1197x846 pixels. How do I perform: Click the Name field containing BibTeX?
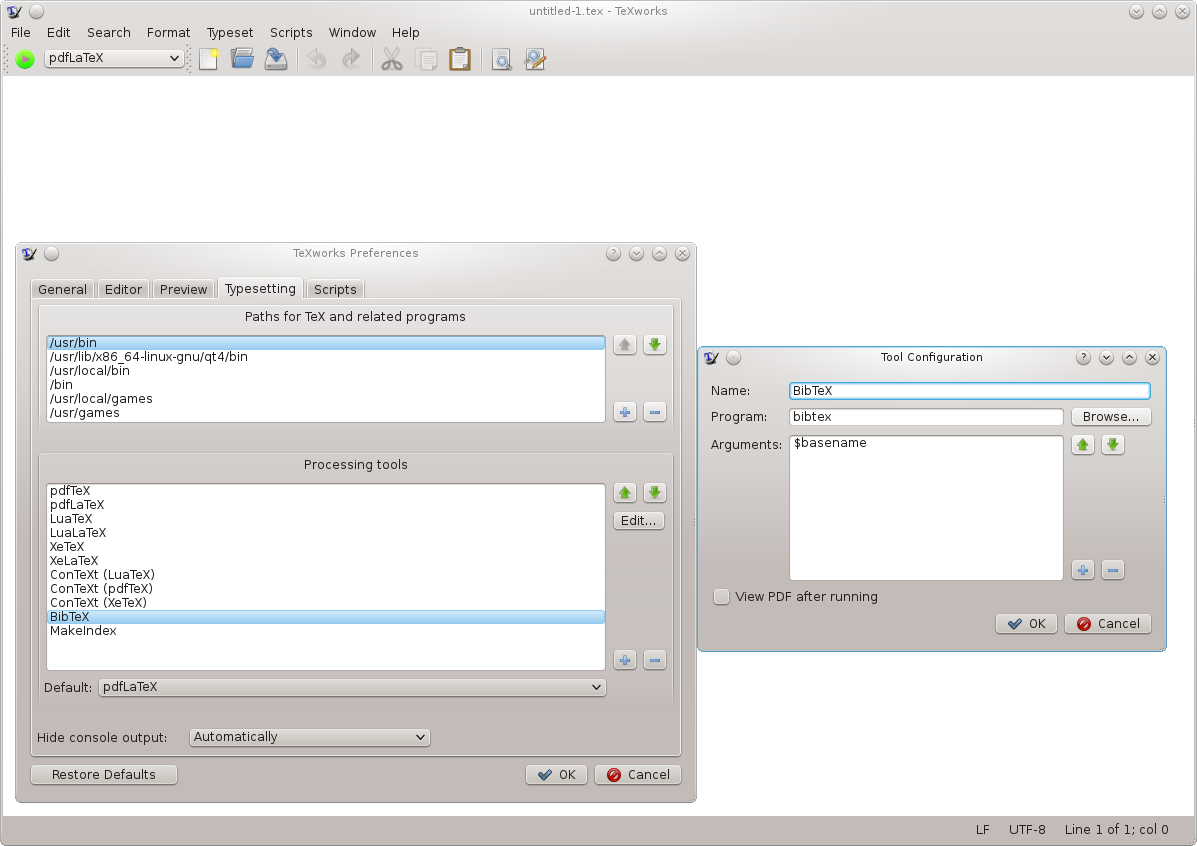970,391
